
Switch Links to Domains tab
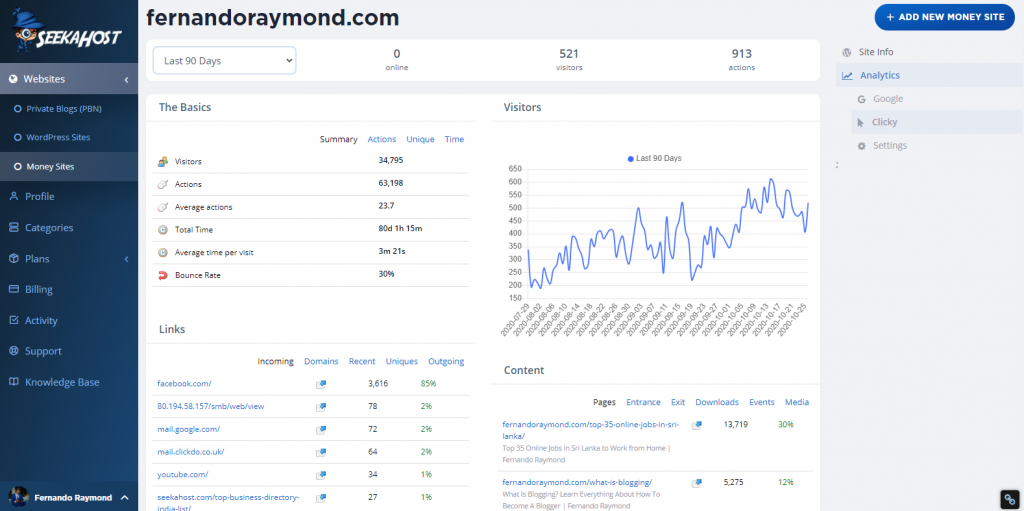321,361
